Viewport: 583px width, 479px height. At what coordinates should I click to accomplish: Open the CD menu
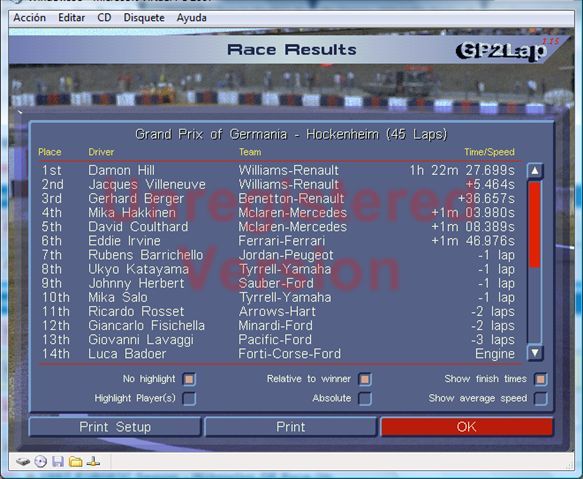(x=104, y=17)
